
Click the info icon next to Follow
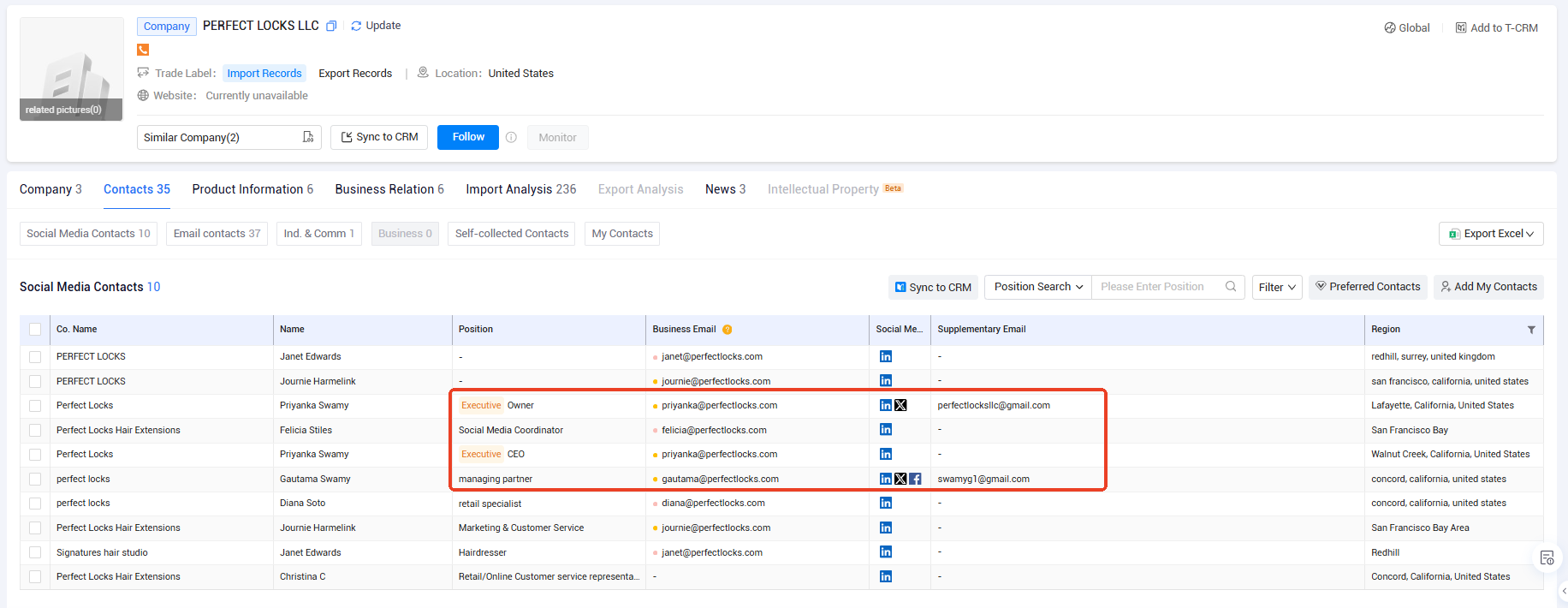(511, 138)
